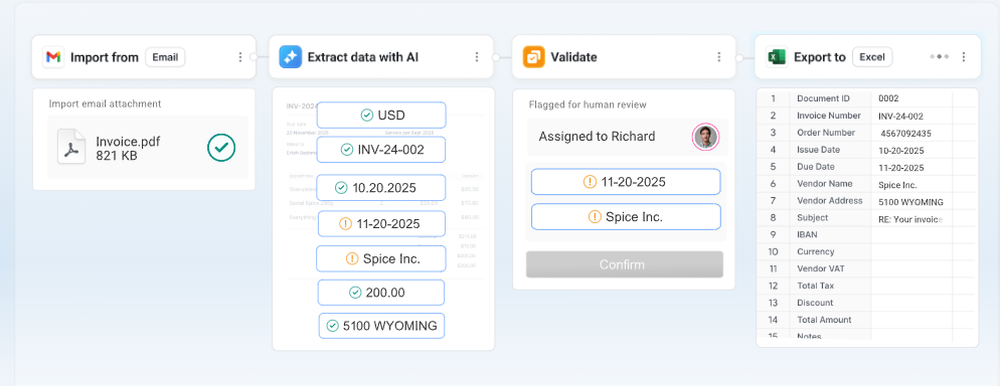This screenshot has width=1000, height=386.
Task: Click the Document ID cell
Action: [830, 98]
